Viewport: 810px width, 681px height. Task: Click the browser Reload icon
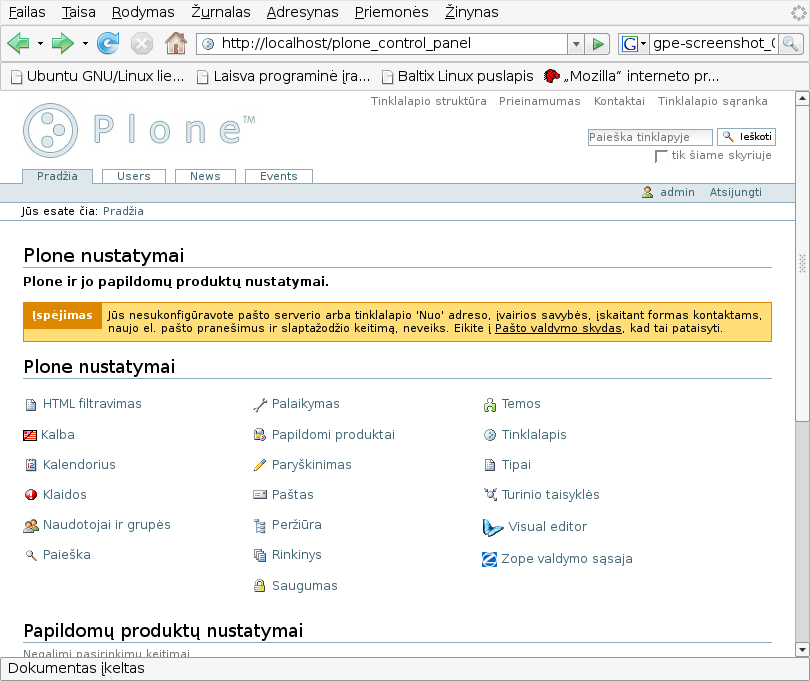tap(108, 44)
